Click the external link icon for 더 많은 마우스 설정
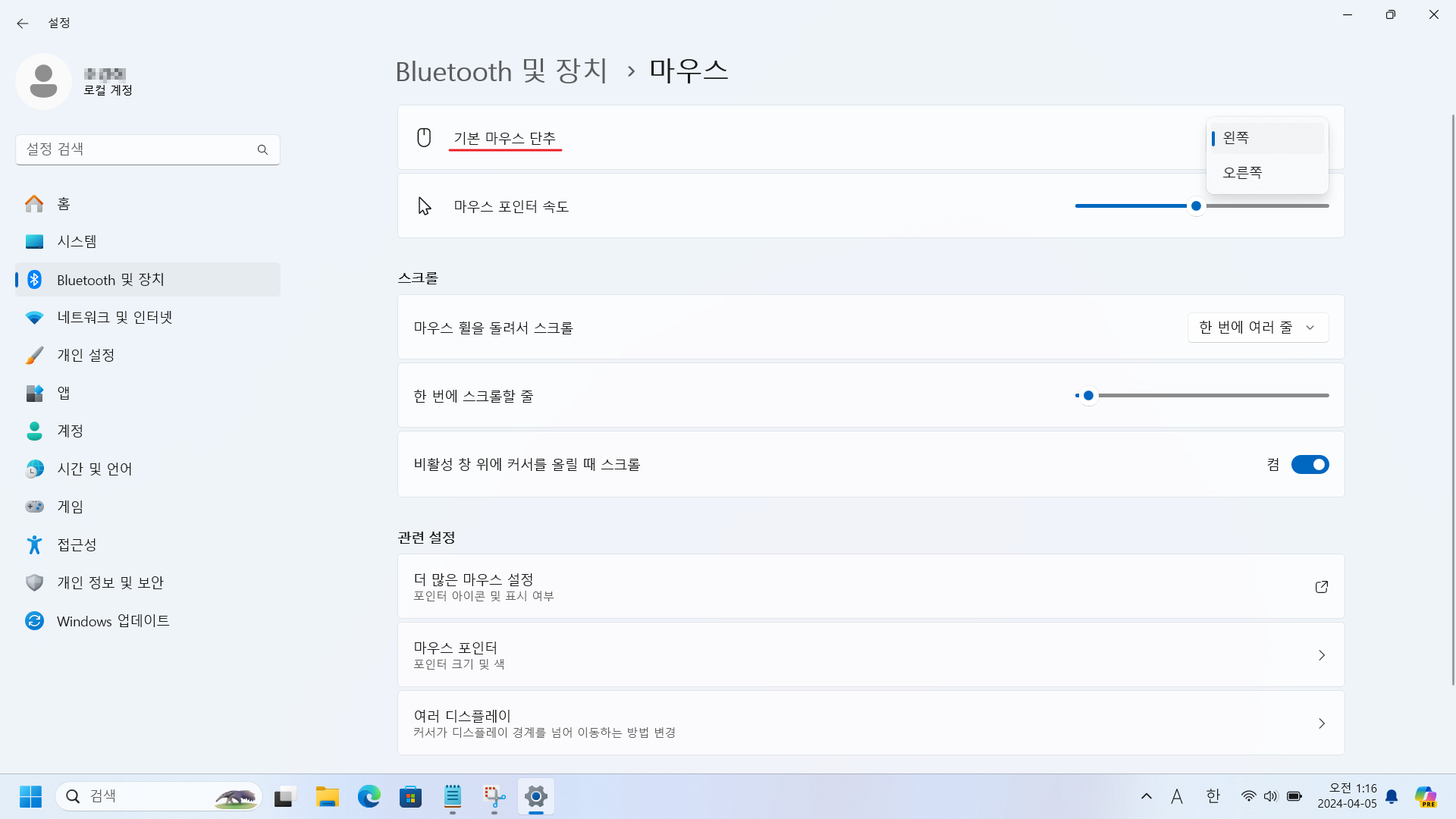1456x819 pixels. pos(1321,587)
